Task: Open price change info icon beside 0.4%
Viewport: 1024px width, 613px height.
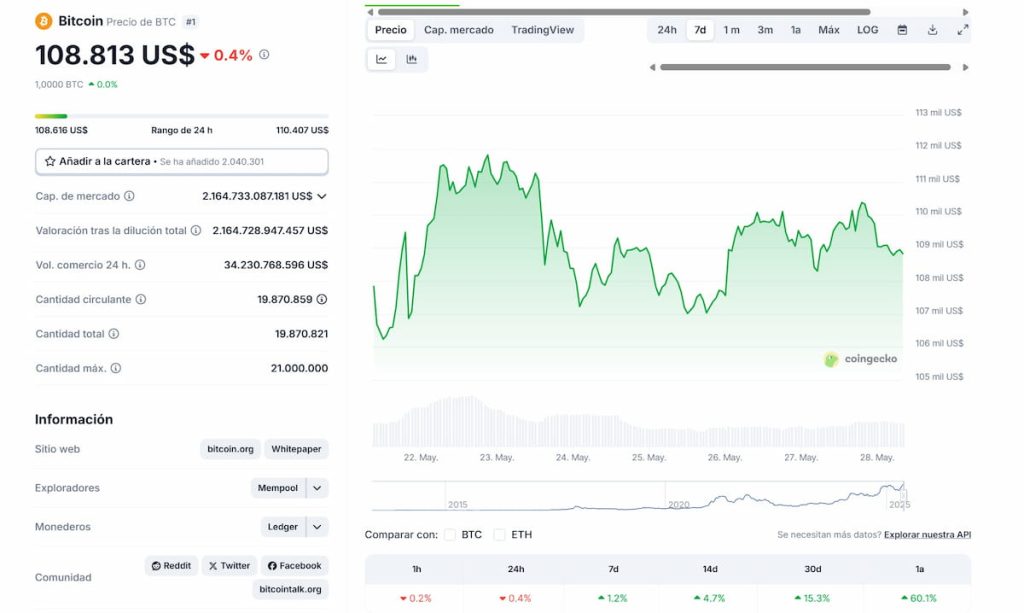Action: point(264,54)
